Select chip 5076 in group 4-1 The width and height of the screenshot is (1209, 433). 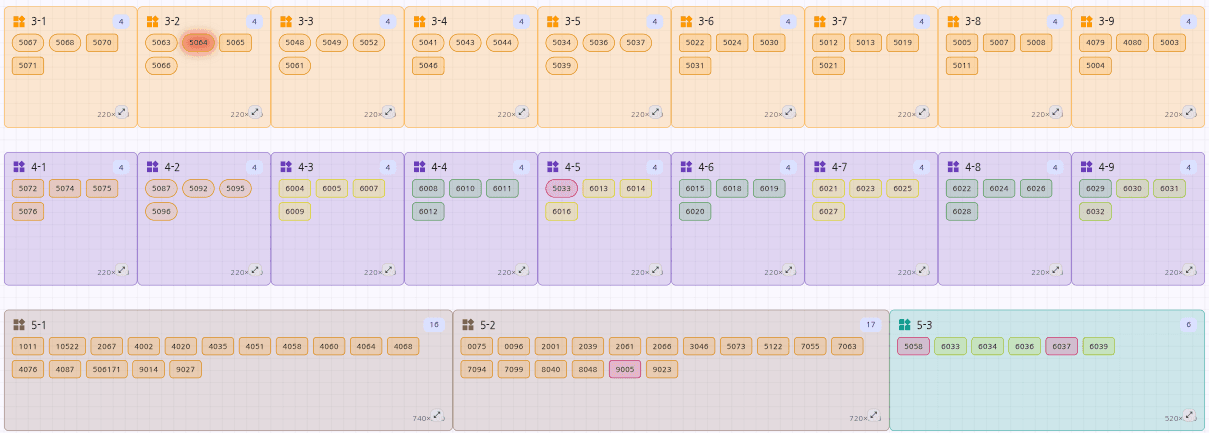click(x=28, y=211)
